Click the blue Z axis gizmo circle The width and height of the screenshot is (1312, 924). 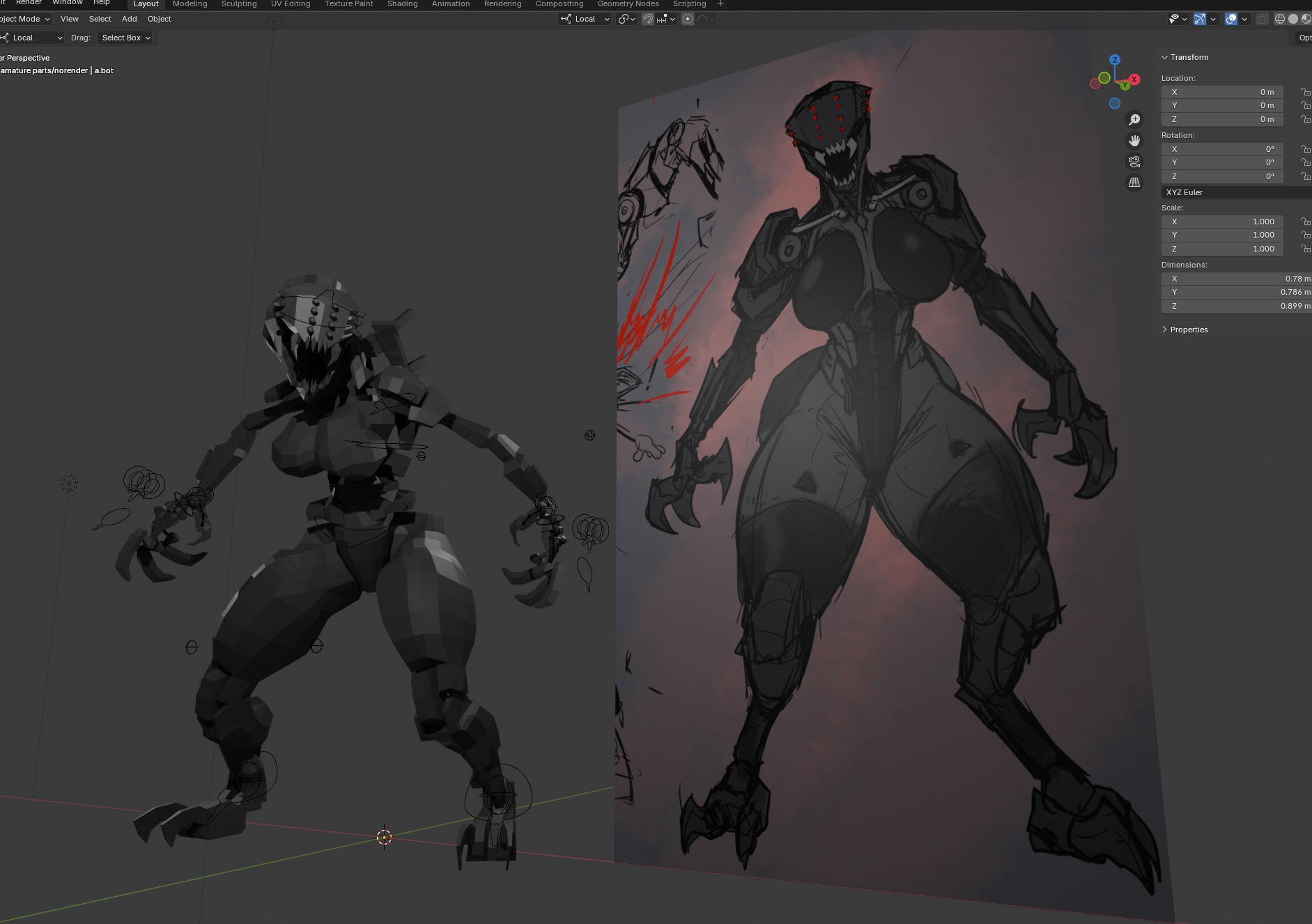(x=1115, y=60)
